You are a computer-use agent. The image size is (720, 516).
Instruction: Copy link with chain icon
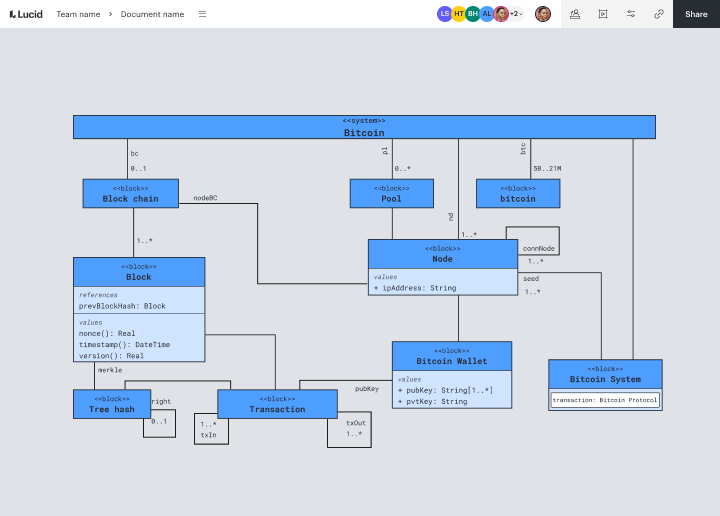tap(659, 14)
